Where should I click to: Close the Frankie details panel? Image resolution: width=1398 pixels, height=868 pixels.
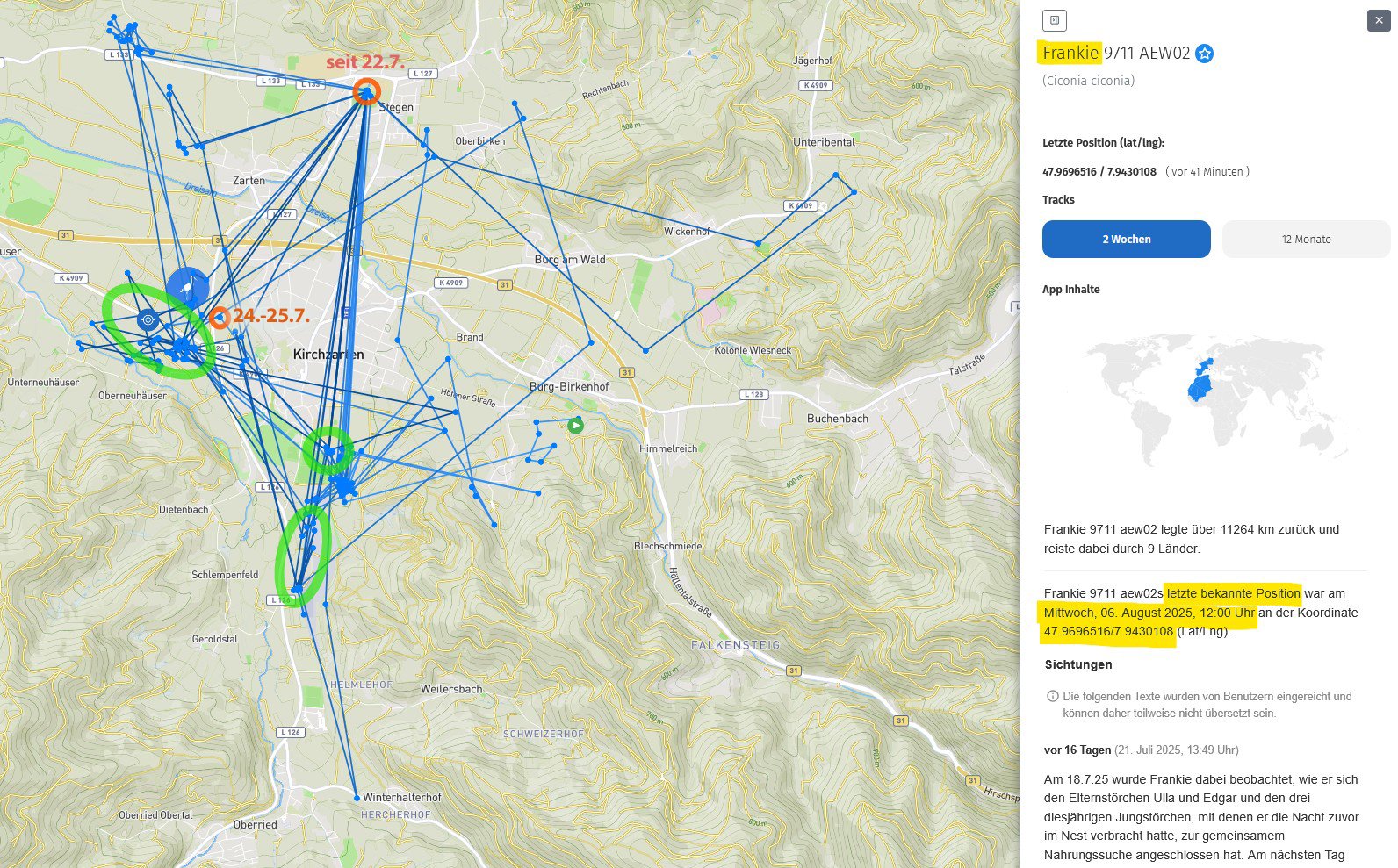tap(1378, 21)
